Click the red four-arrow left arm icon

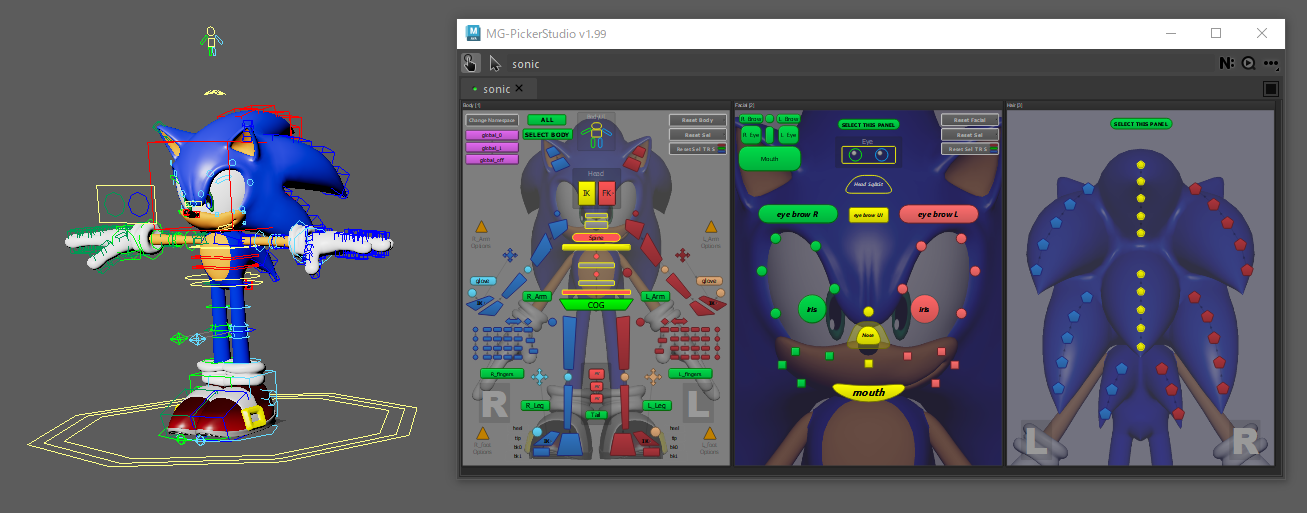point(683,255)
